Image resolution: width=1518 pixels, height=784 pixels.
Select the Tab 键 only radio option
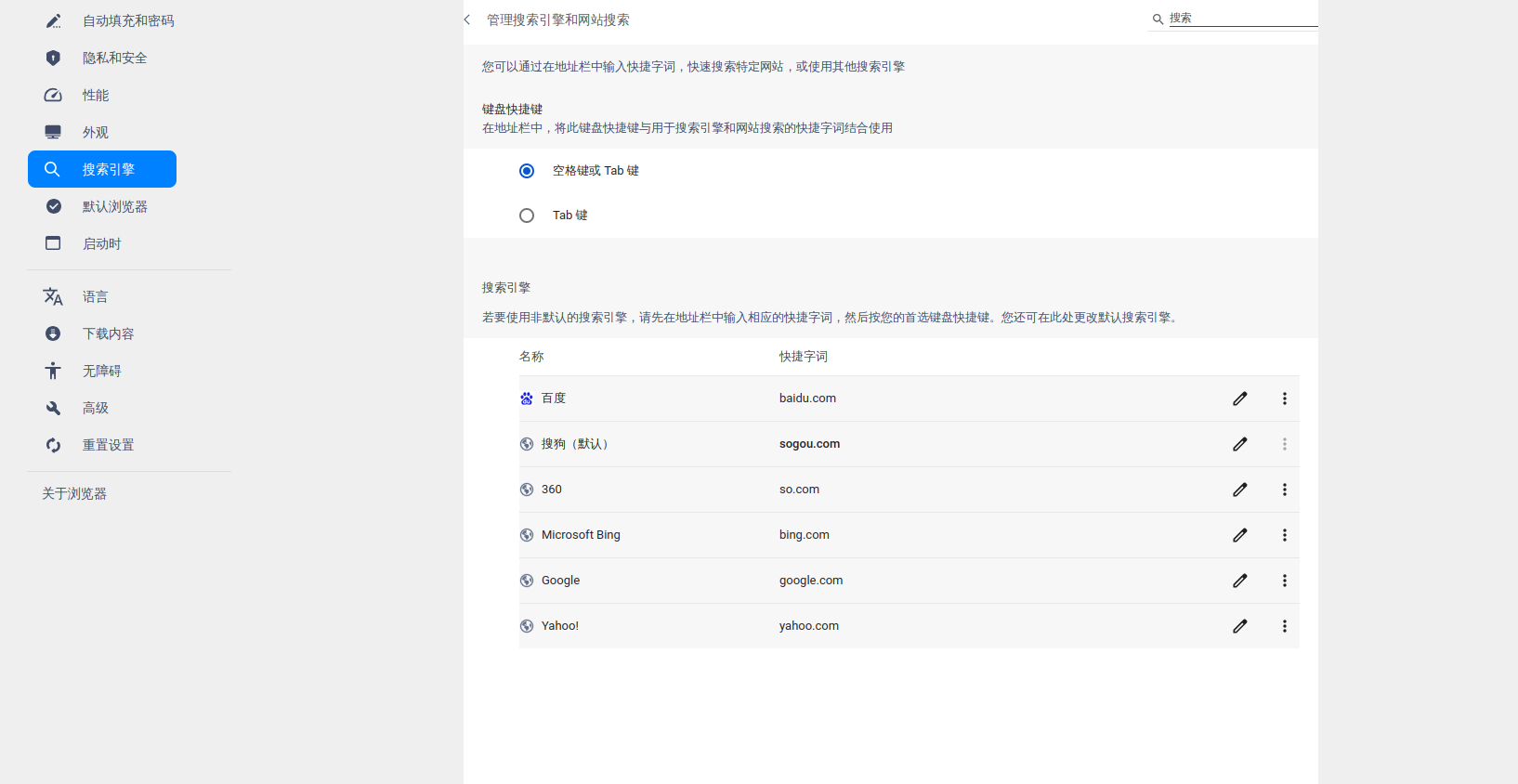(527, 216)
